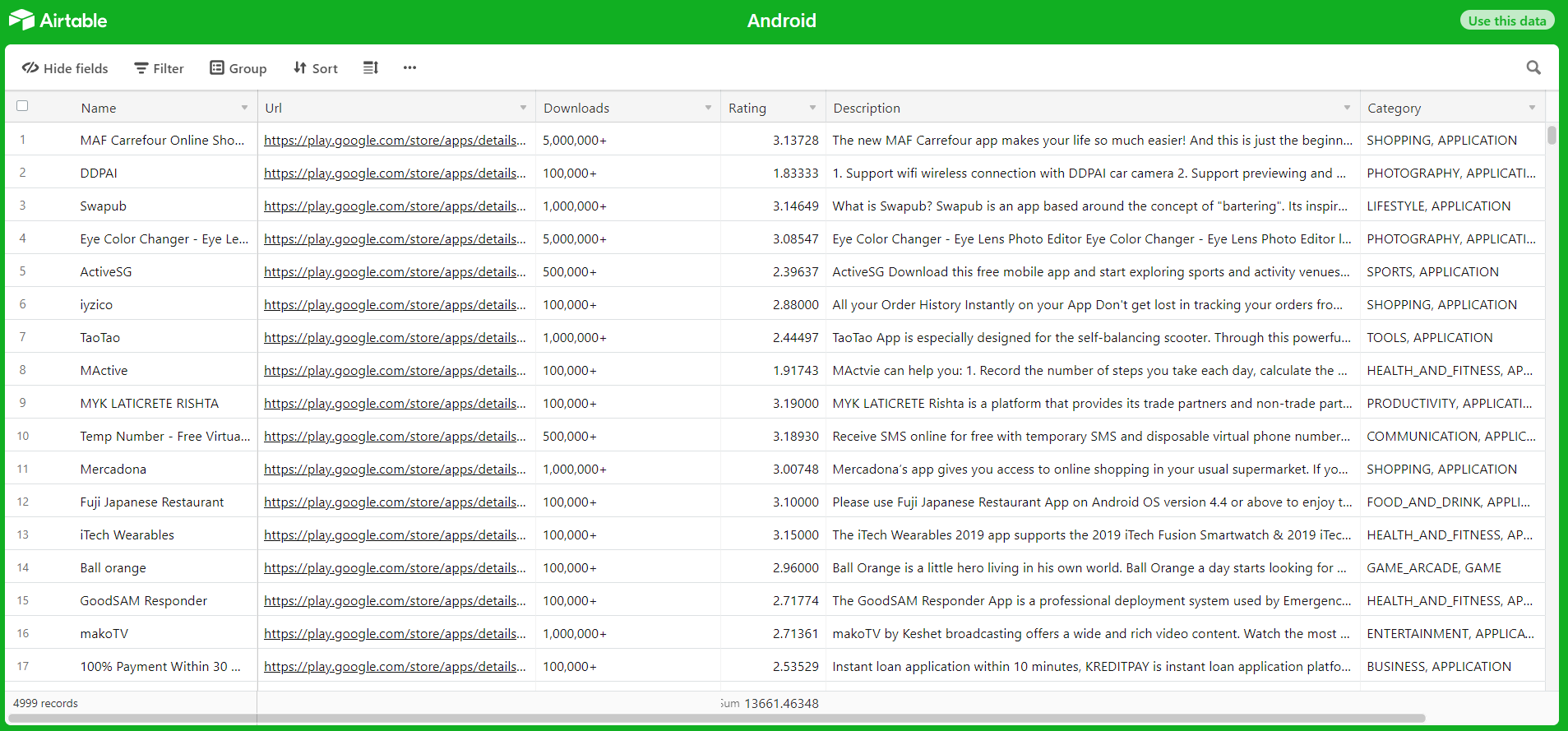
Task: Open the ActiveSG row's Play Store link
Action: [395, 272]
